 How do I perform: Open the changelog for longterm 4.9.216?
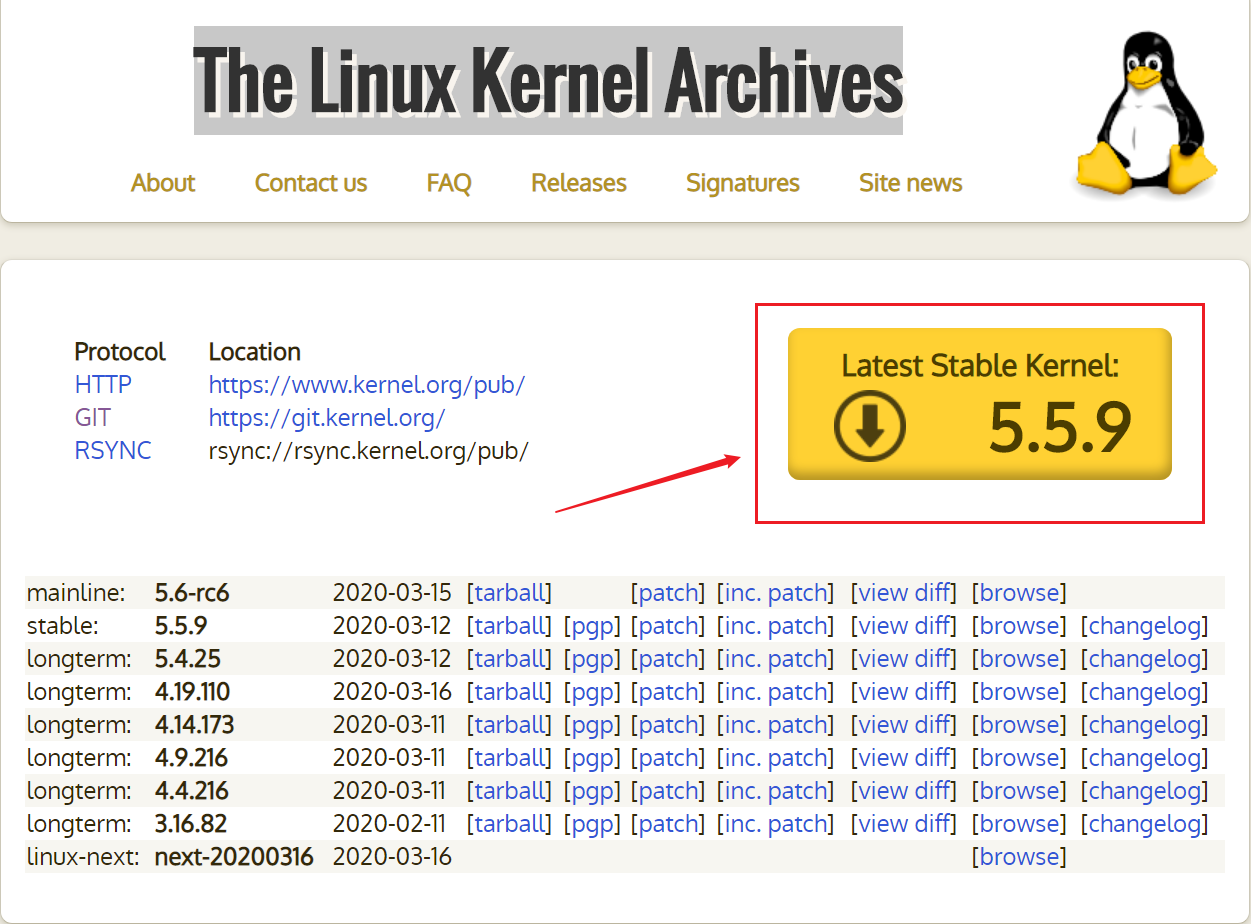[x=1145, y=758]
